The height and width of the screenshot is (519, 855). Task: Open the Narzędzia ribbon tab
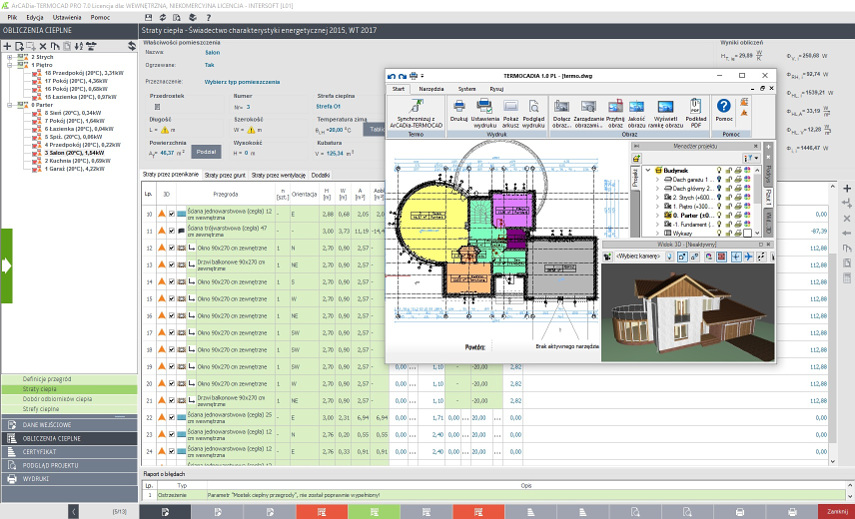[x=431, y=89]
